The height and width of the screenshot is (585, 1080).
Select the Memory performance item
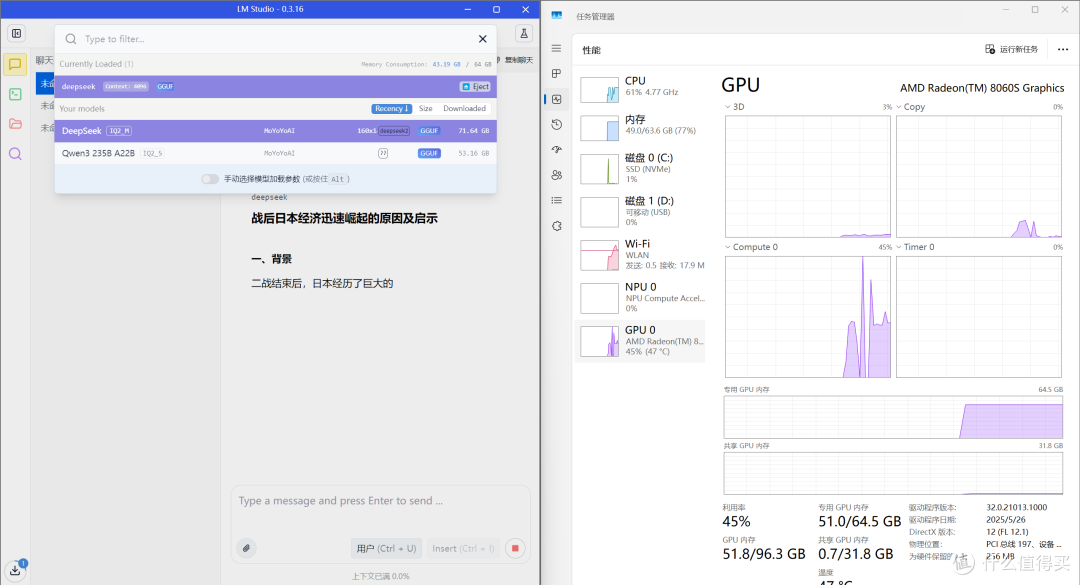(x=641, y=128)
